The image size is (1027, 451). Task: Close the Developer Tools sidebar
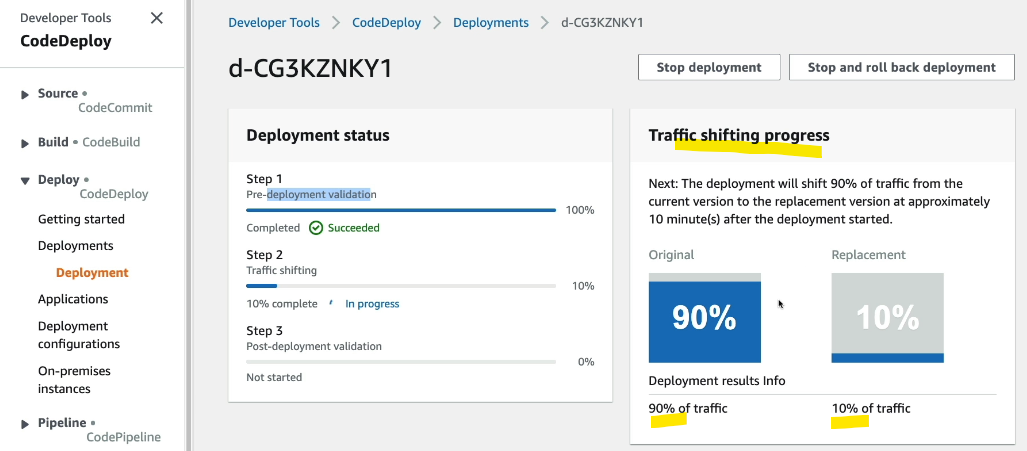click(x=157, y=18)
